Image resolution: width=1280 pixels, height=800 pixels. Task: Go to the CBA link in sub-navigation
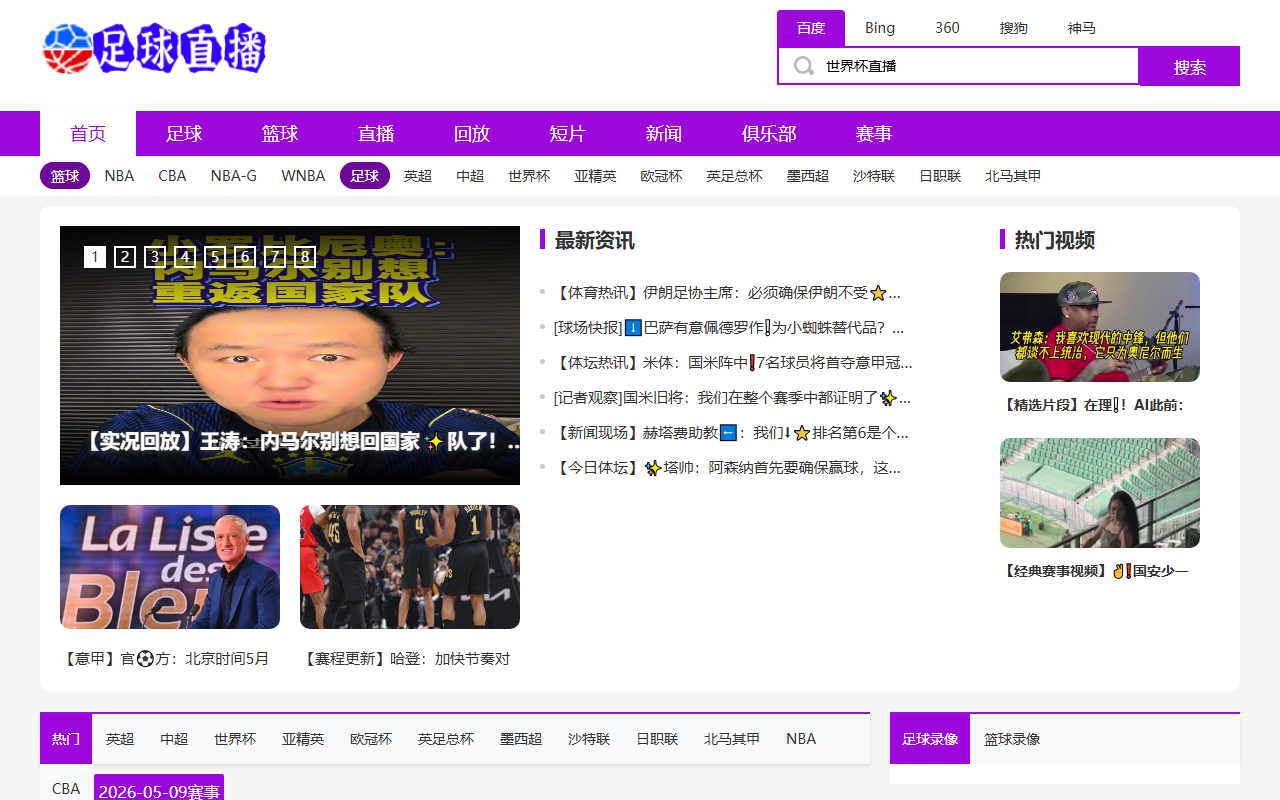click(x=172, y=176)
